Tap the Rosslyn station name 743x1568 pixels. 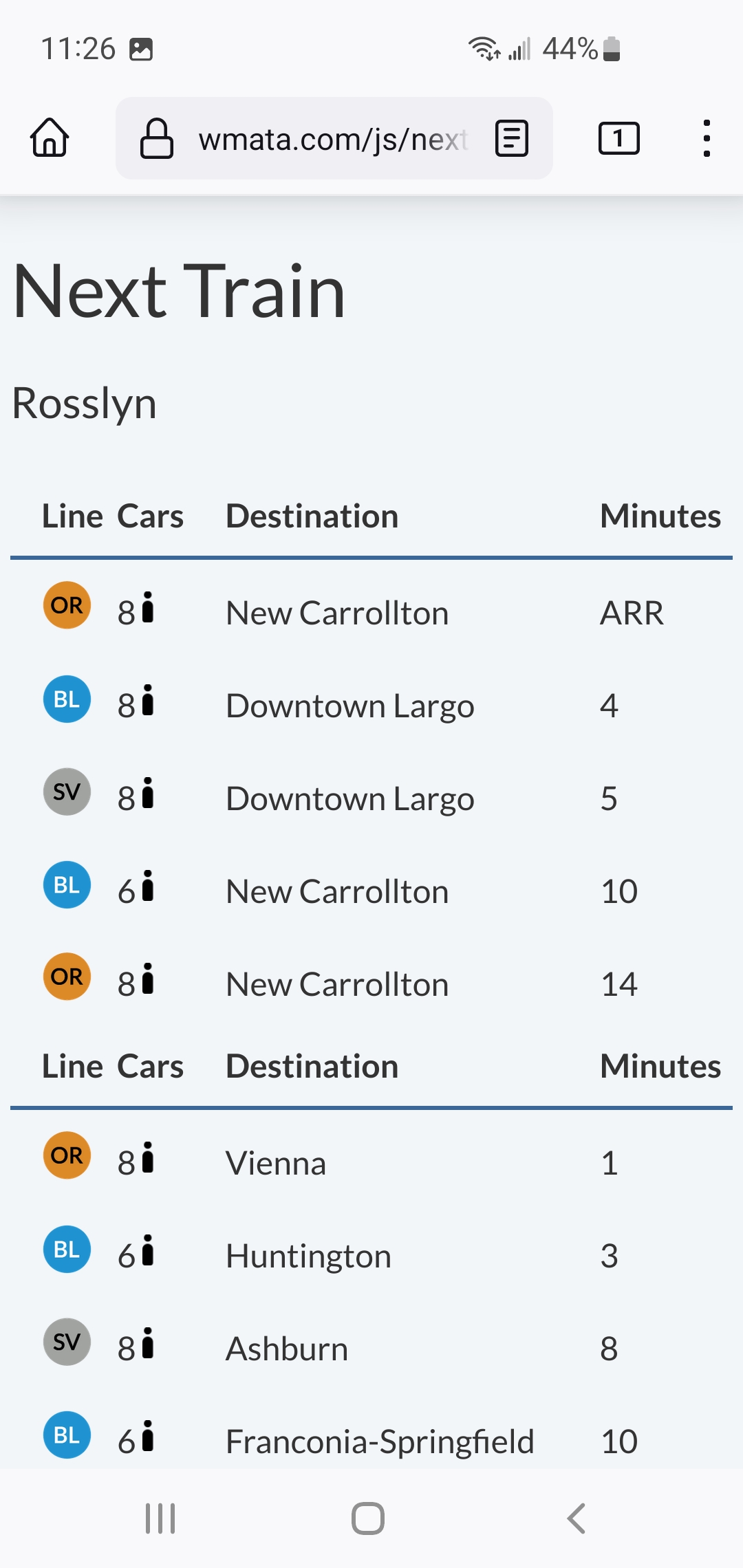point(85,403)
